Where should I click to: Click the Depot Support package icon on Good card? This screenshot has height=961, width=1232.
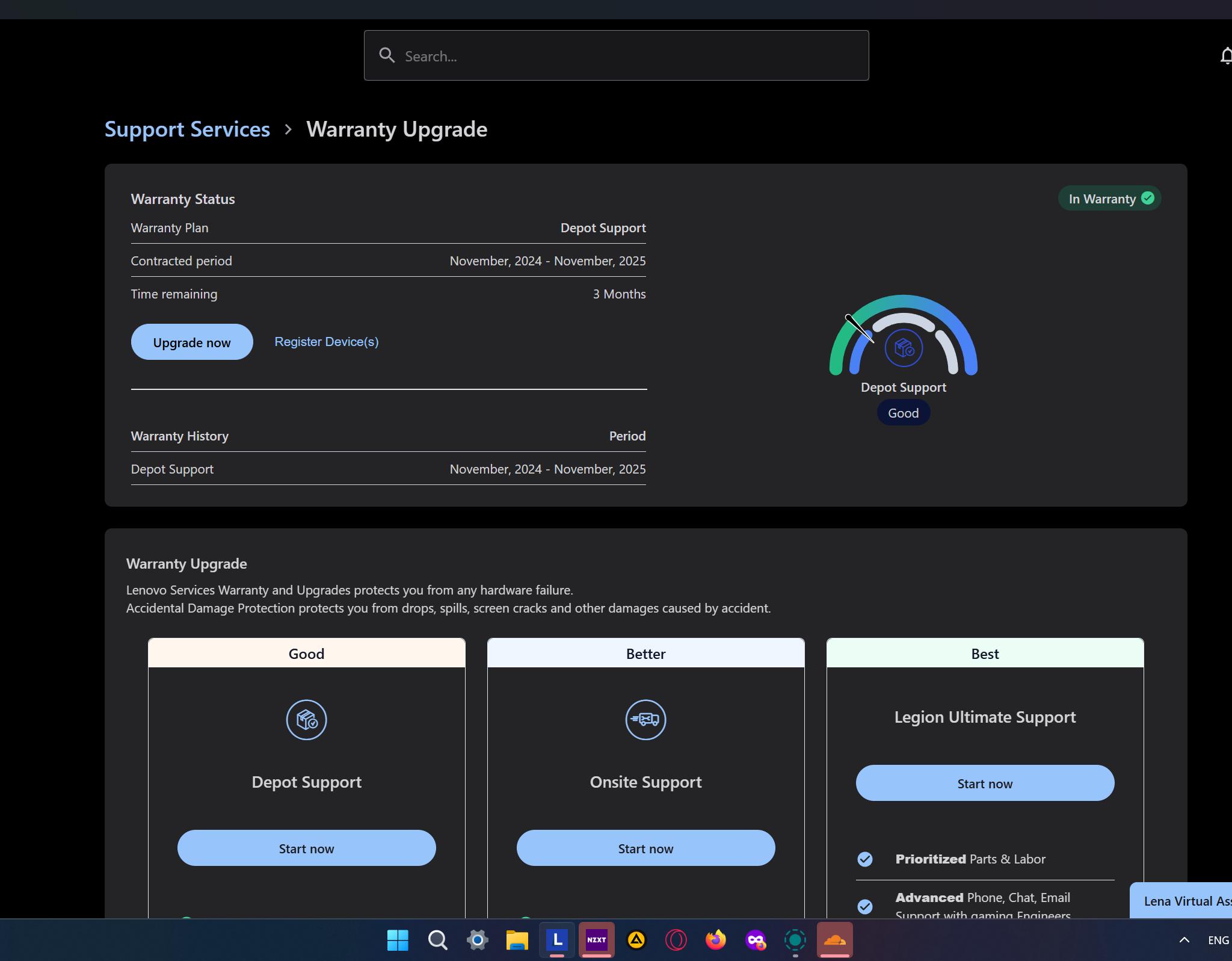point(306,720)
